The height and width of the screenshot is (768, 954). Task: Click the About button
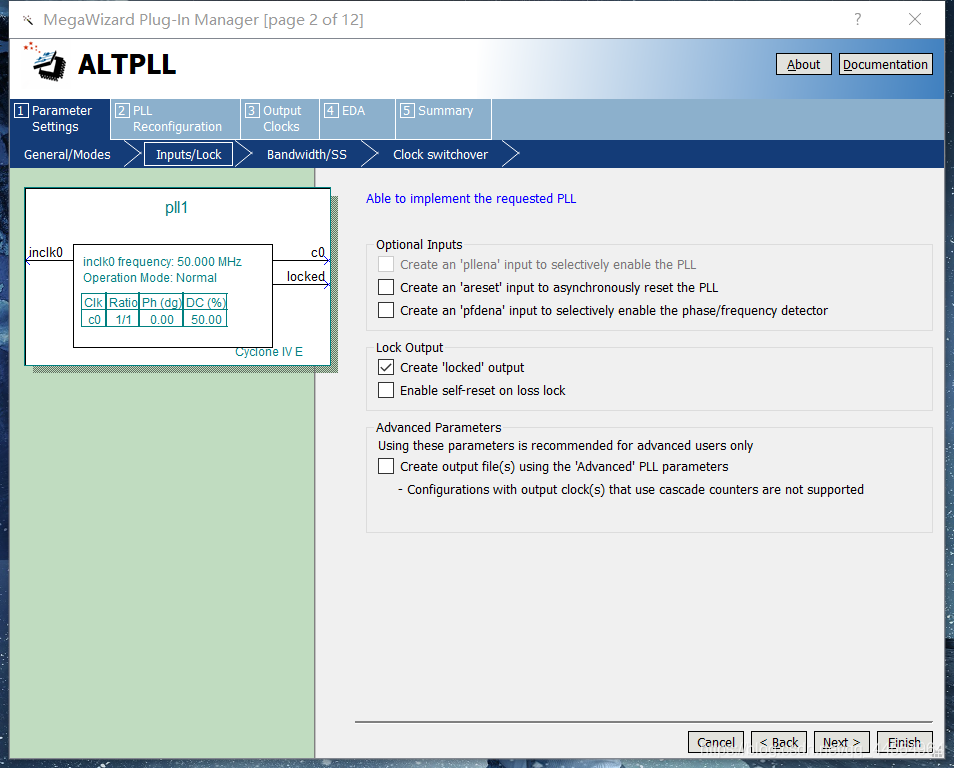point(804,65)
